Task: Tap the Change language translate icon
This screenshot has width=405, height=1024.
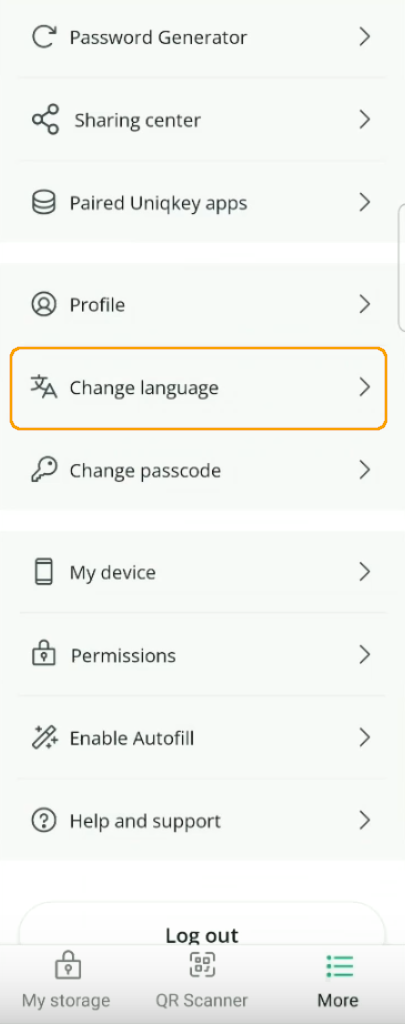Action: coord(44,387)
